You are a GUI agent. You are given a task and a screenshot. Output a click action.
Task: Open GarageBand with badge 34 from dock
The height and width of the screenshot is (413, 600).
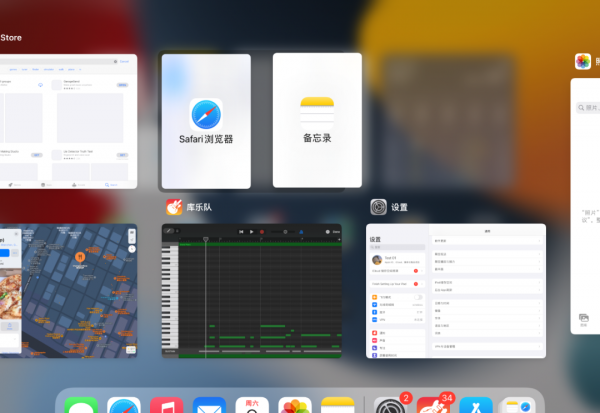[x=433, y=405]
